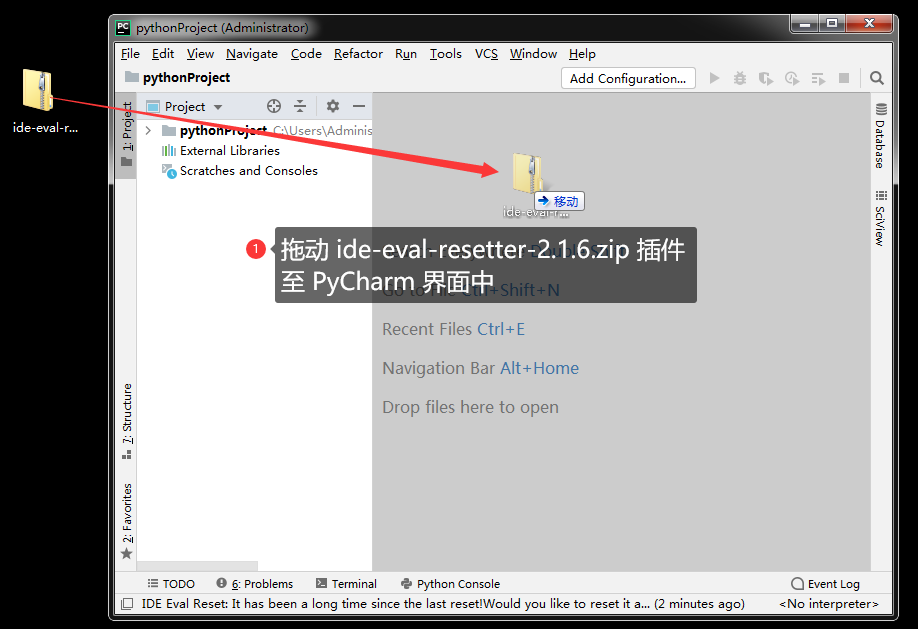918x629 pixels.
Task: Click the SciView grid icon
Action: click(881, 196)
